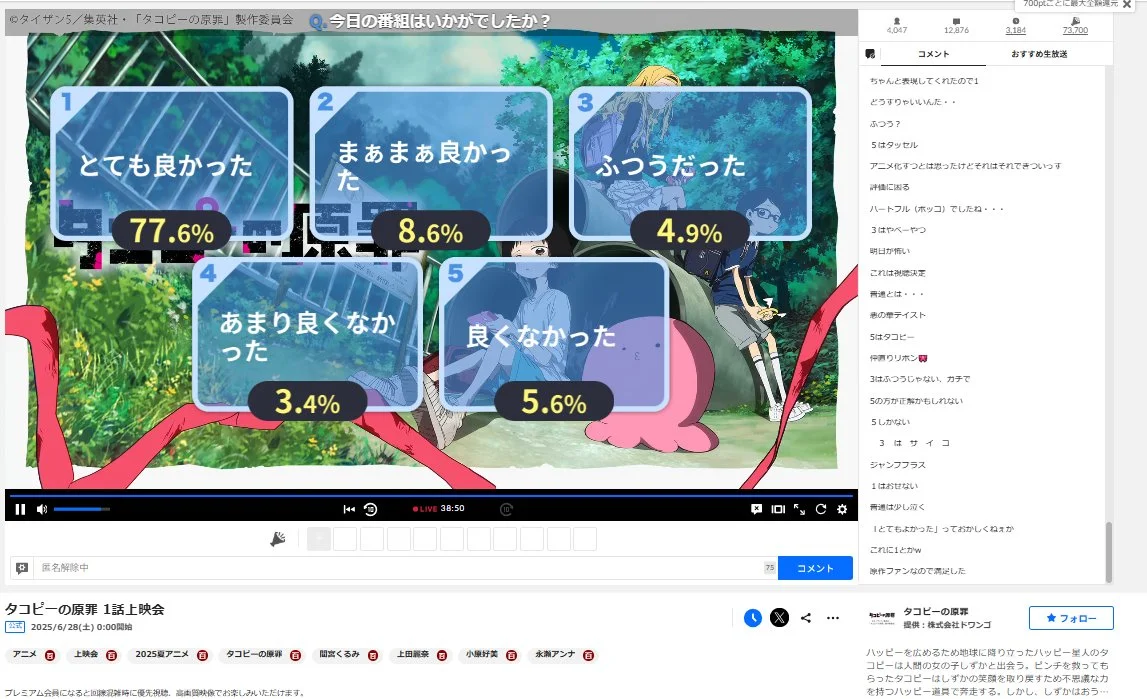This screenshot has width=1147, height=699.
Task: Share the broadcast on X
Action: tap(779, 618)
